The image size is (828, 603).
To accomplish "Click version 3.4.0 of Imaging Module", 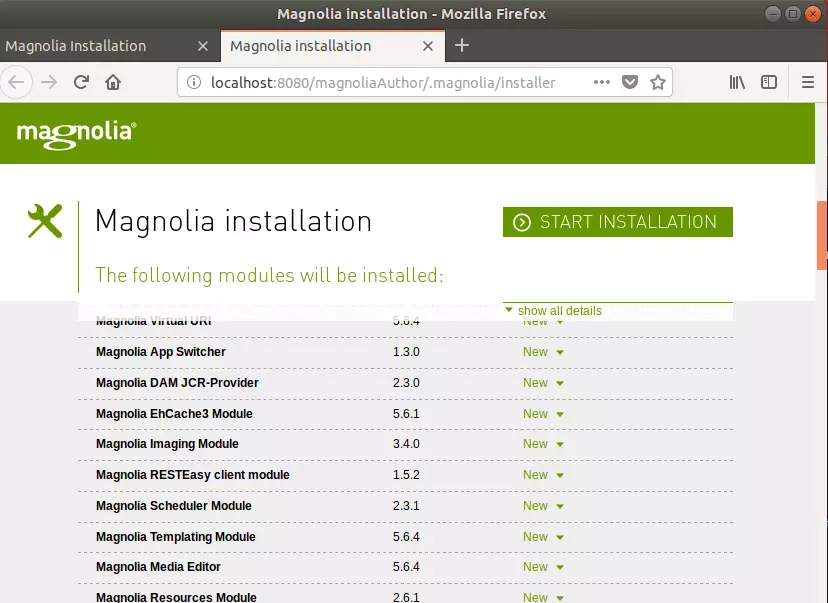I will [406, 444].
